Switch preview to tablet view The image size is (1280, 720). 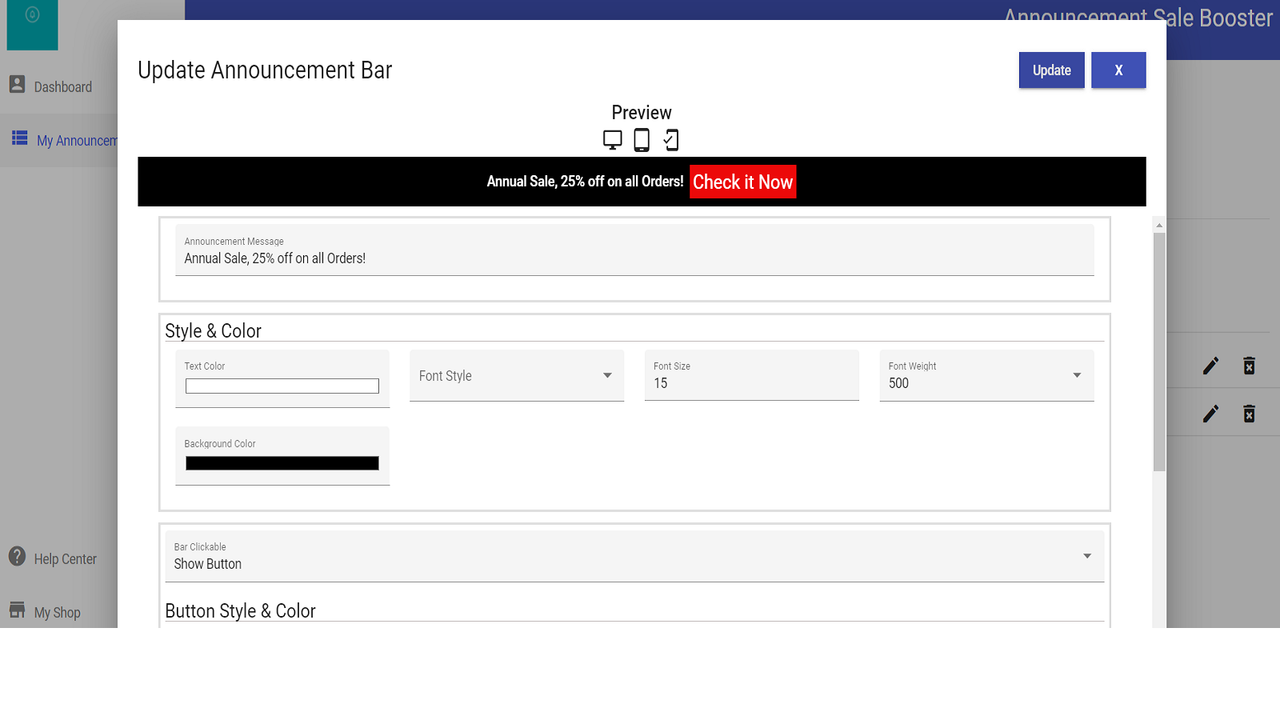(x=642, y=140)
